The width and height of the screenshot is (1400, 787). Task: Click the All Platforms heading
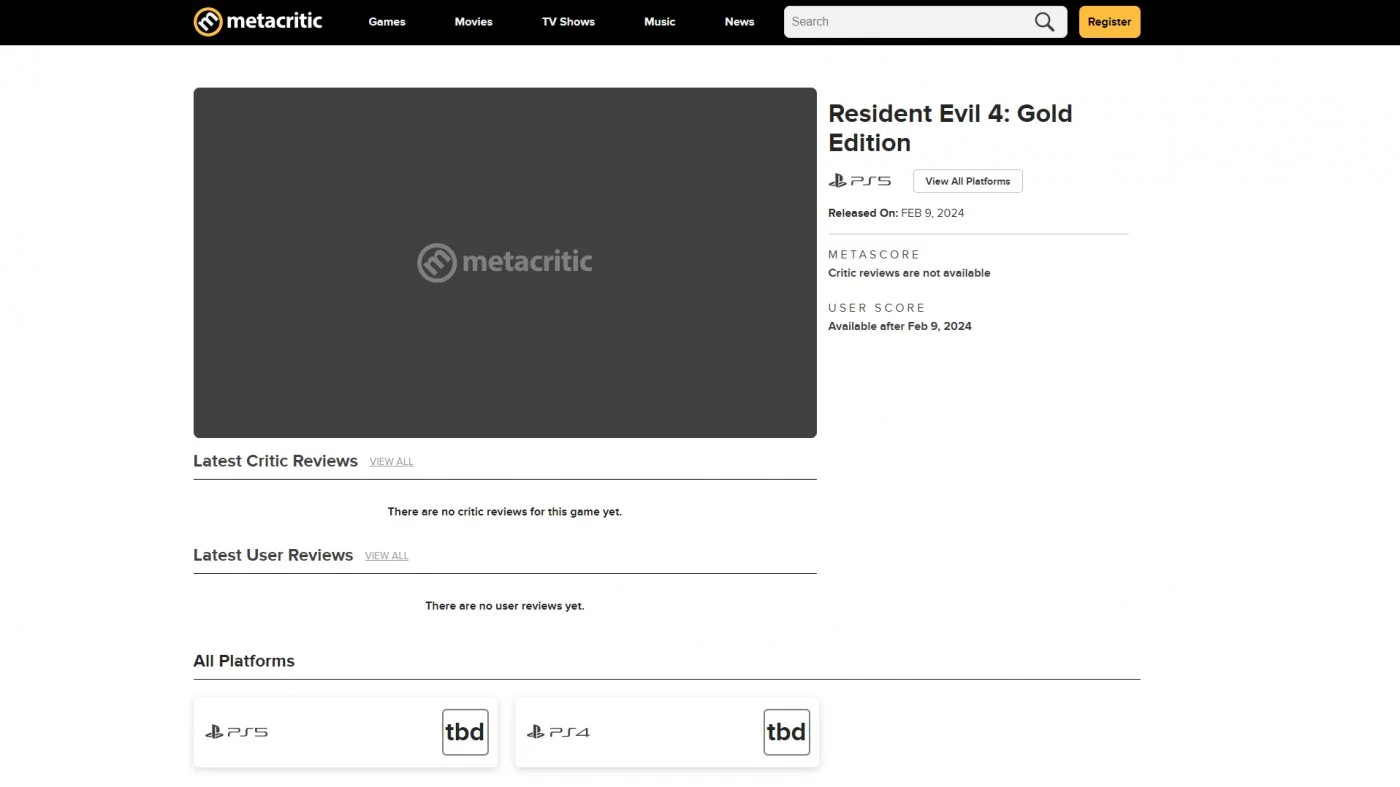pos(244,661)
